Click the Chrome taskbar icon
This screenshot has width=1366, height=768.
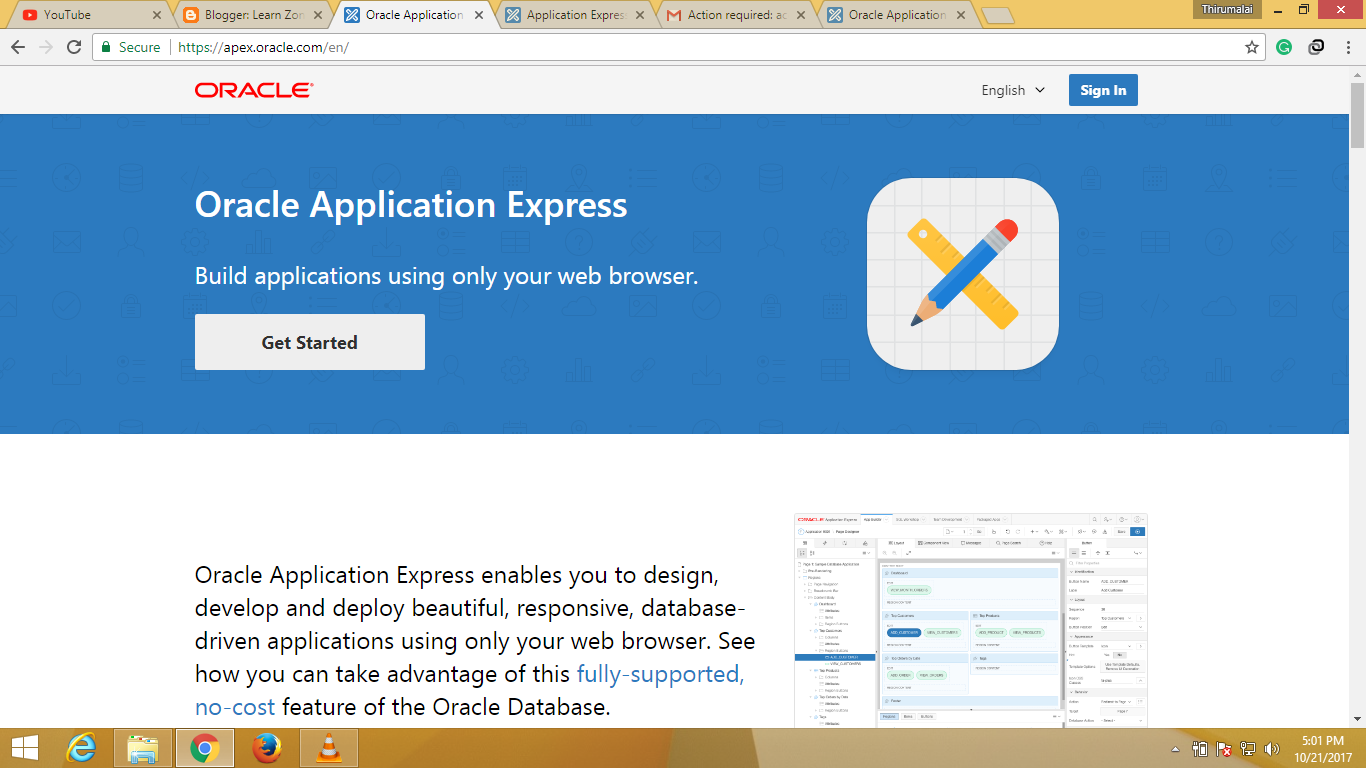tap(205, 748)
